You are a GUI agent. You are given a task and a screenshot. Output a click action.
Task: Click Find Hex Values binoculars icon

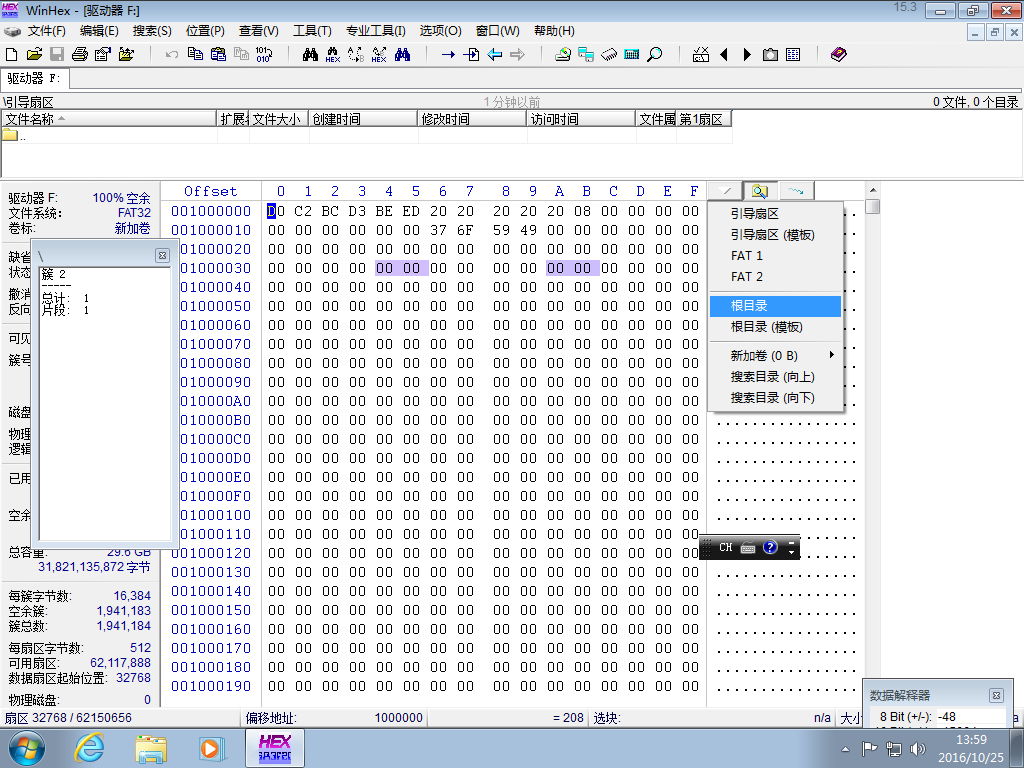click(x=333, y=55)
